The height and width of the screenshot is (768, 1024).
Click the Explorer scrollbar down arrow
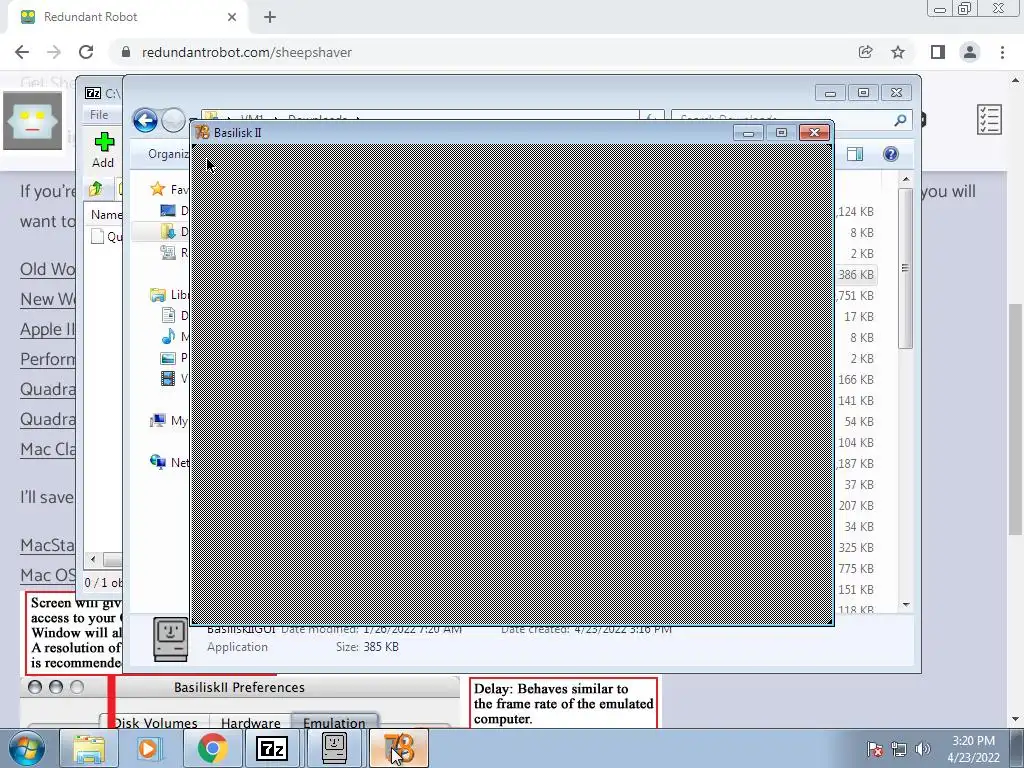pos(906,605)
